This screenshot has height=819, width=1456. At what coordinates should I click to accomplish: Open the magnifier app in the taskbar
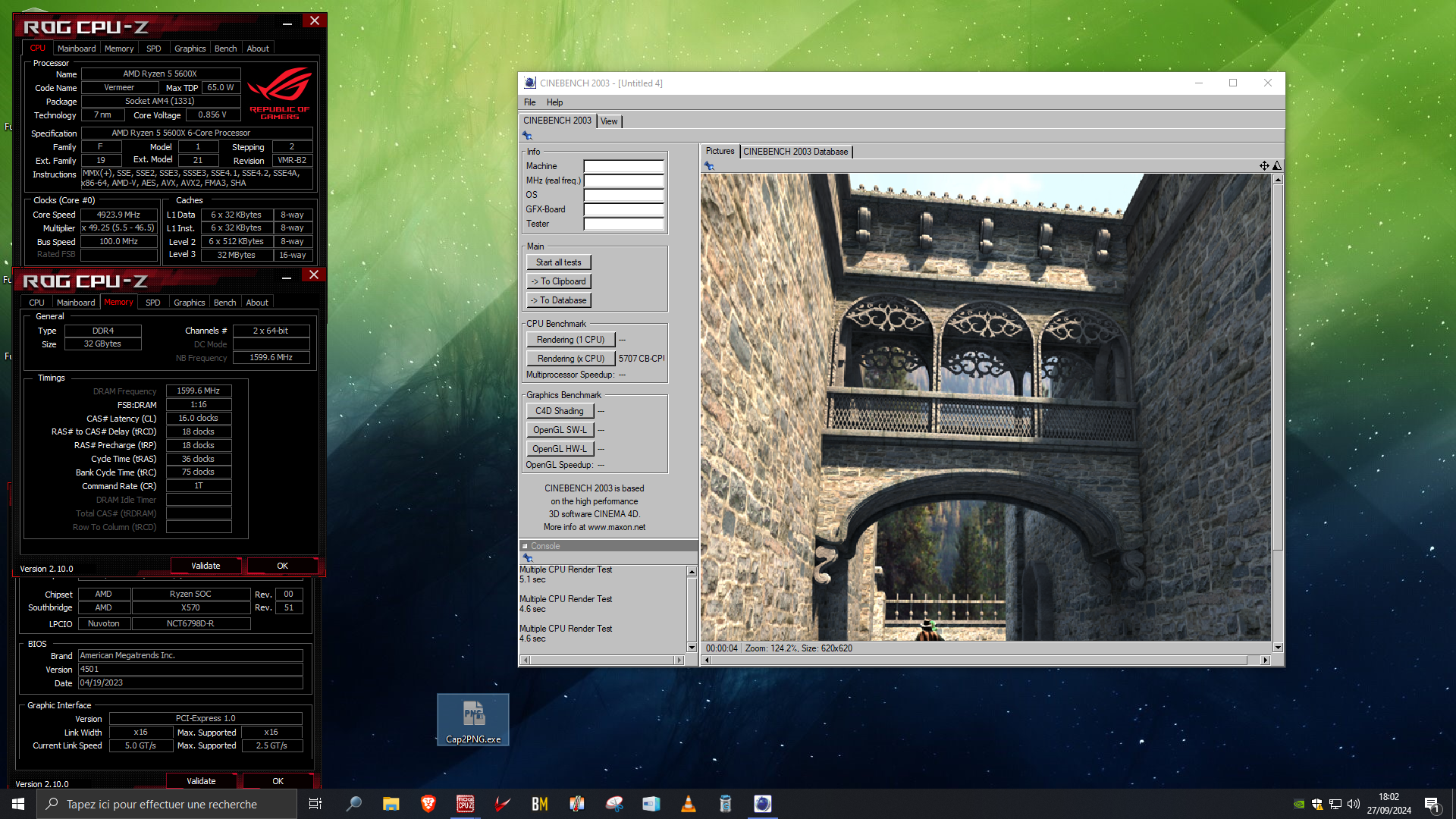click(353, 804)
